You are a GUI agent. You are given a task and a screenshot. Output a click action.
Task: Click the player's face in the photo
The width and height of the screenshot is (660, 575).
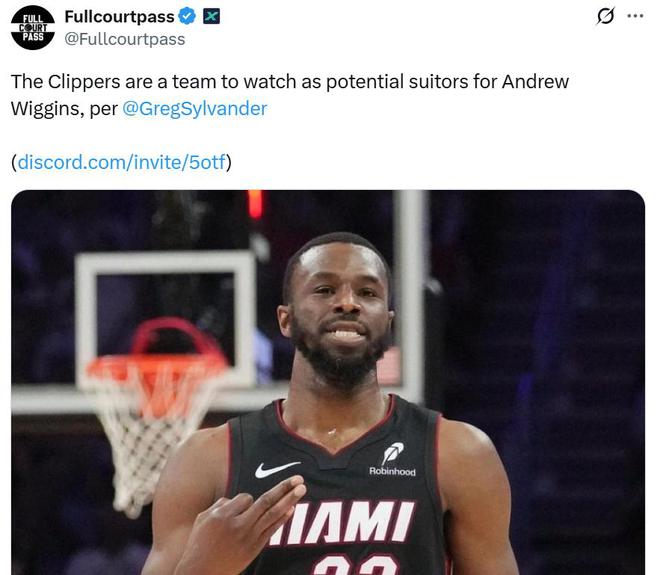tap(337, 307)
